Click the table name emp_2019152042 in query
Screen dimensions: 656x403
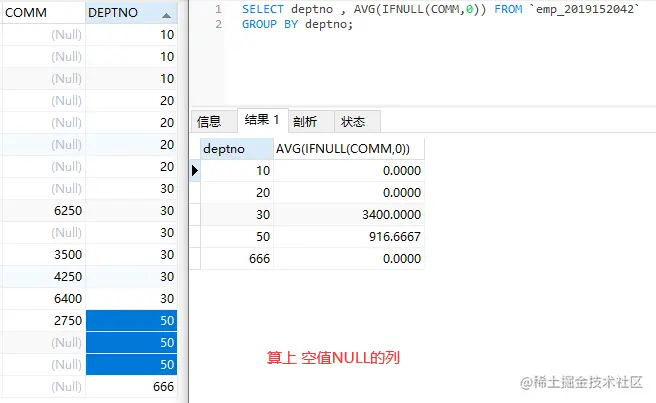584,9
